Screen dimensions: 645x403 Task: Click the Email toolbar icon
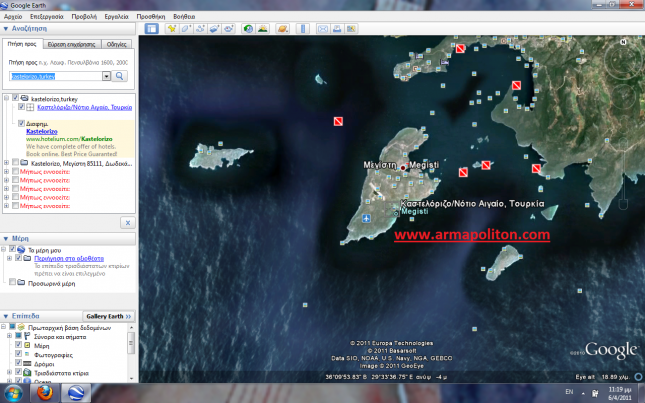tap(323, 28)
